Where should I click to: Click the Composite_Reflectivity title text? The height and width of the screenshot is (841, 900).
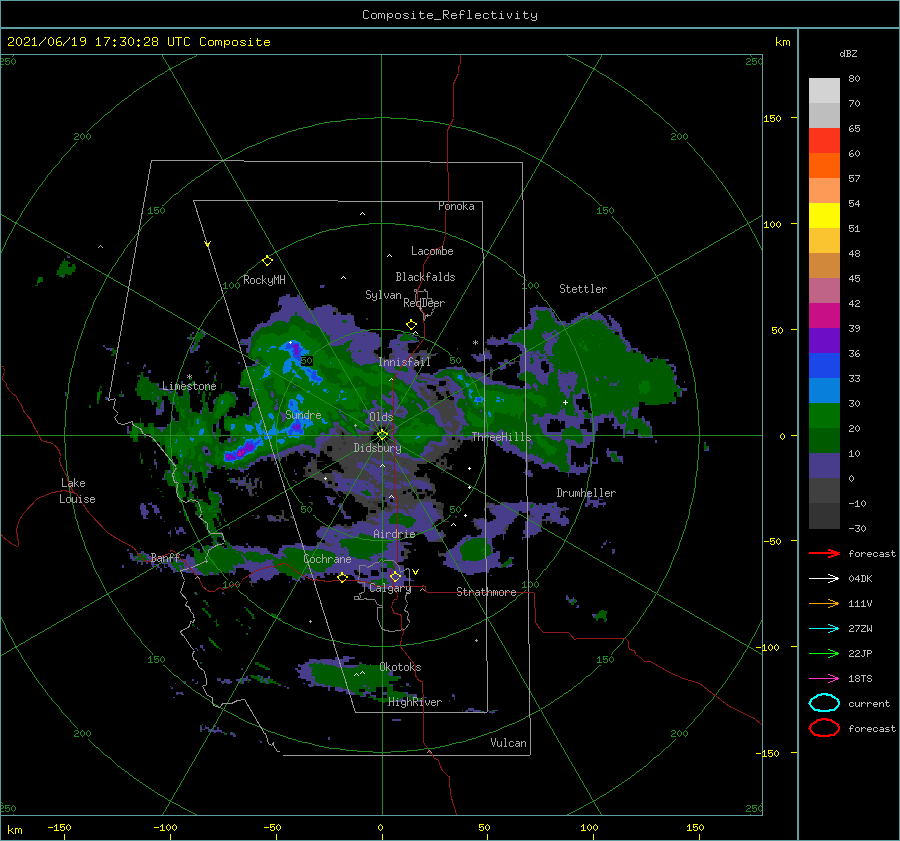coord(450,15)
